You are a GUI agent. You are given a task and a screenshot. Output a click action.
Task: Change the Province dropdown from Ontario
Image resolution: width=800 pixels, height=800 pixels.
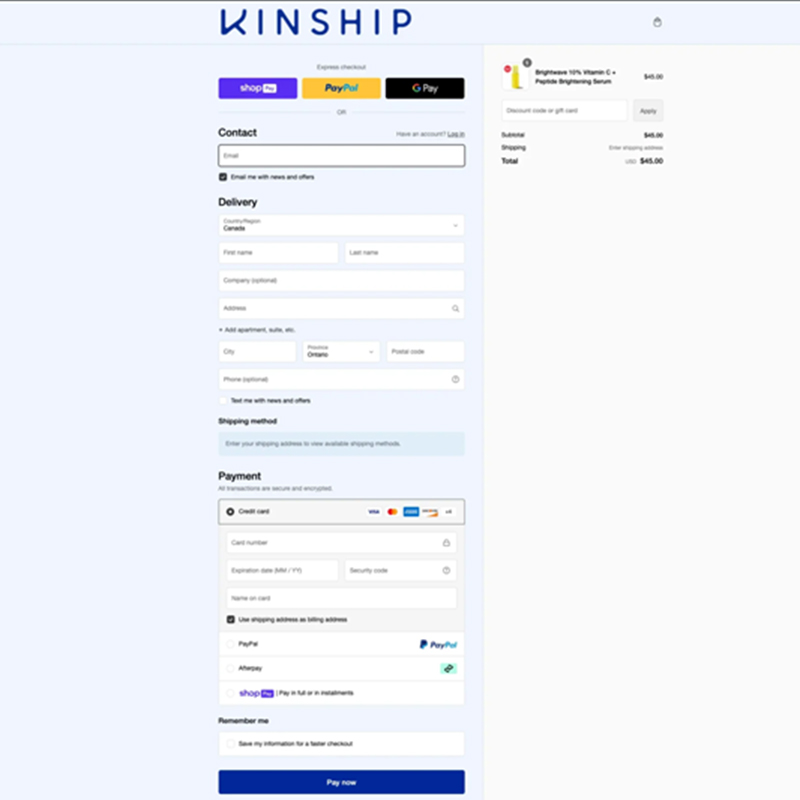click(x=340, y=351)
